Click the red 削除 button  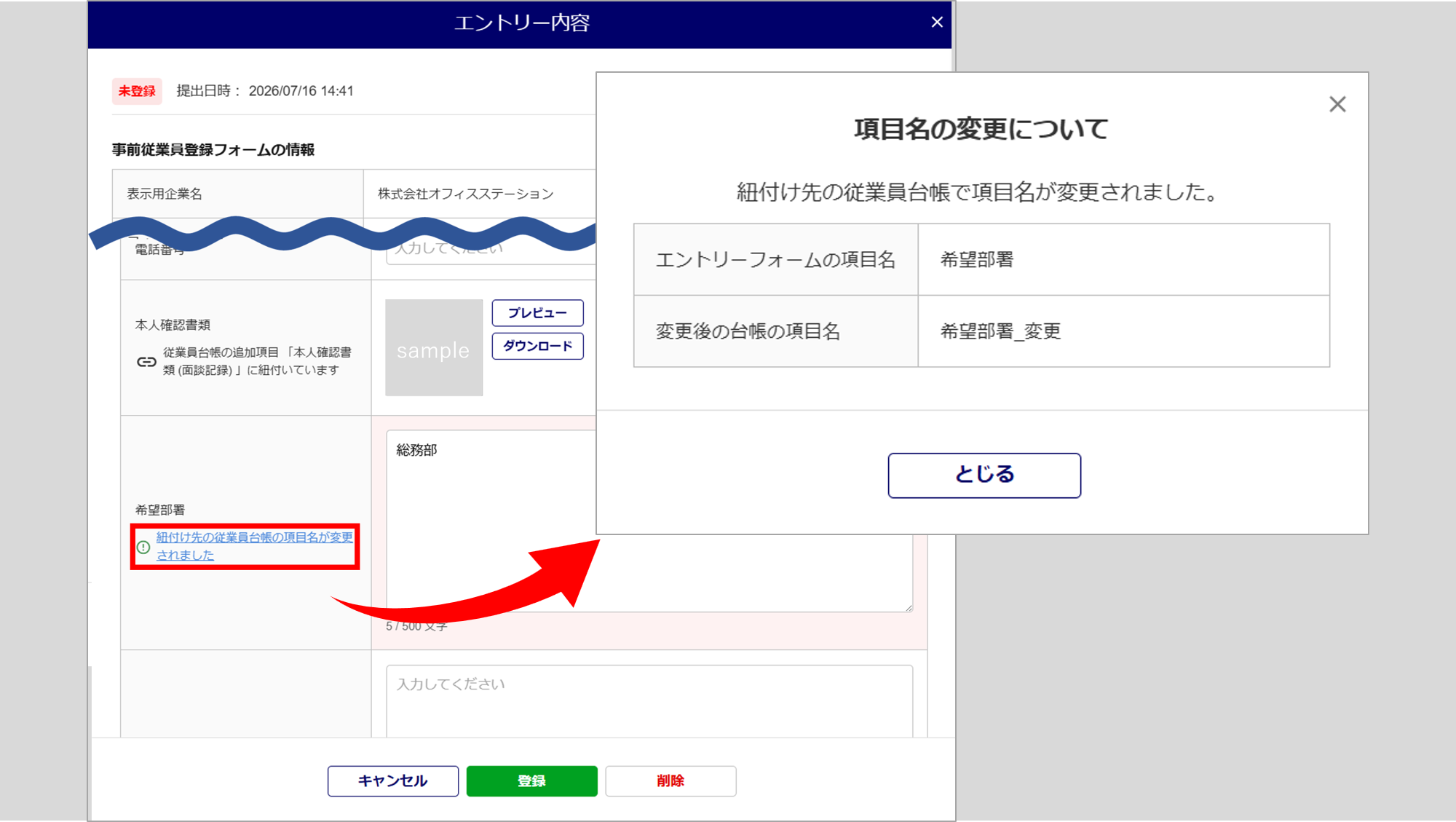(x=670, y=780)
